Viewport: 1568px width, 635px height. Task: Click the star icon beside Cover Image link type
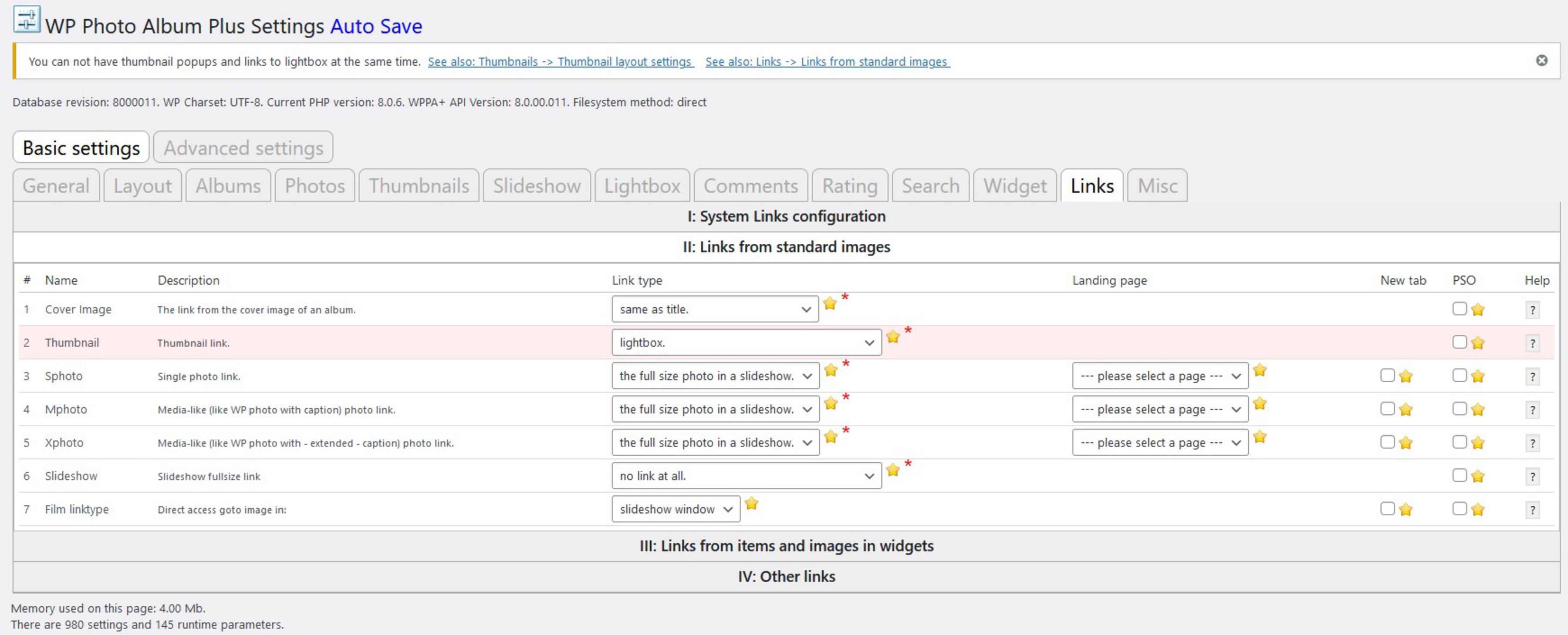830,303
